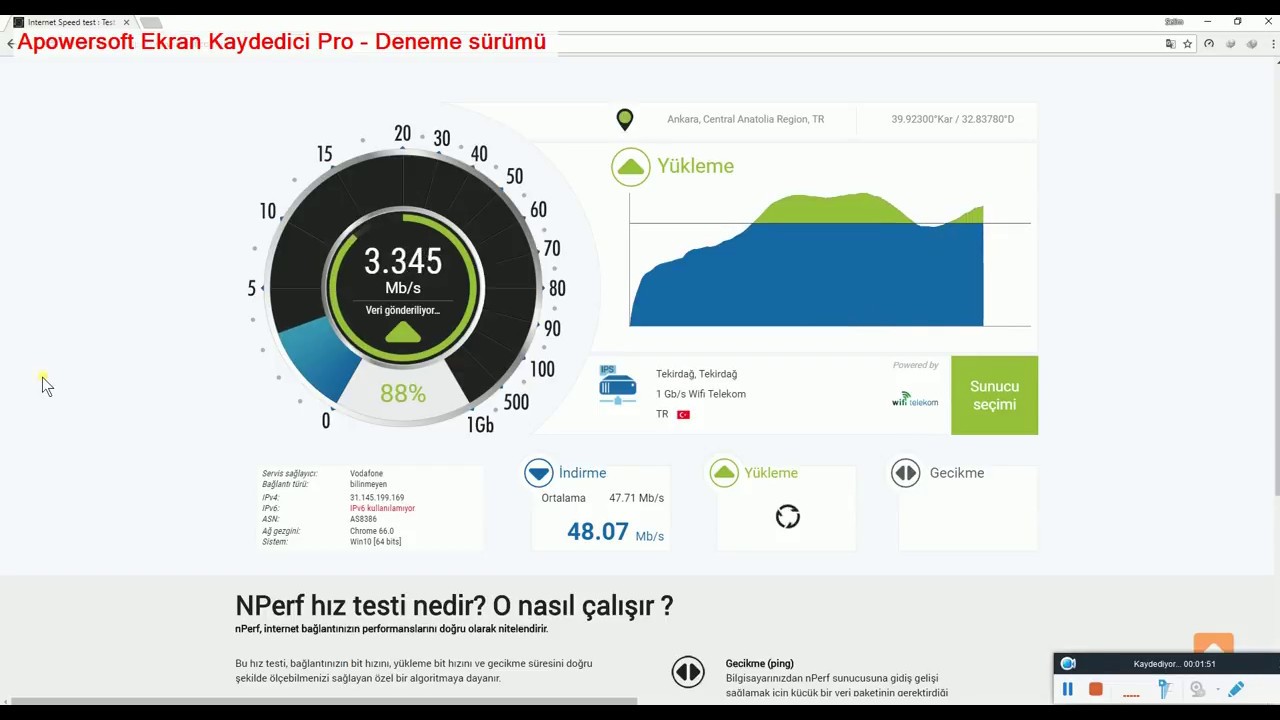The image size is (1280, 720).
Task: Click the recorder webcam icon
Action: (x=1197, y=689)
